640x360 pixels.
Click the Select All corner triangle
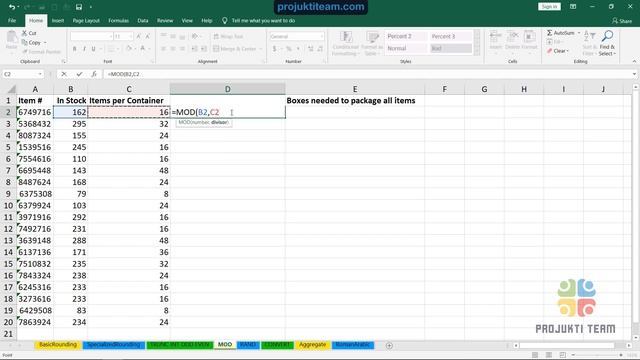pyautogui.click(x=11, y=89)
